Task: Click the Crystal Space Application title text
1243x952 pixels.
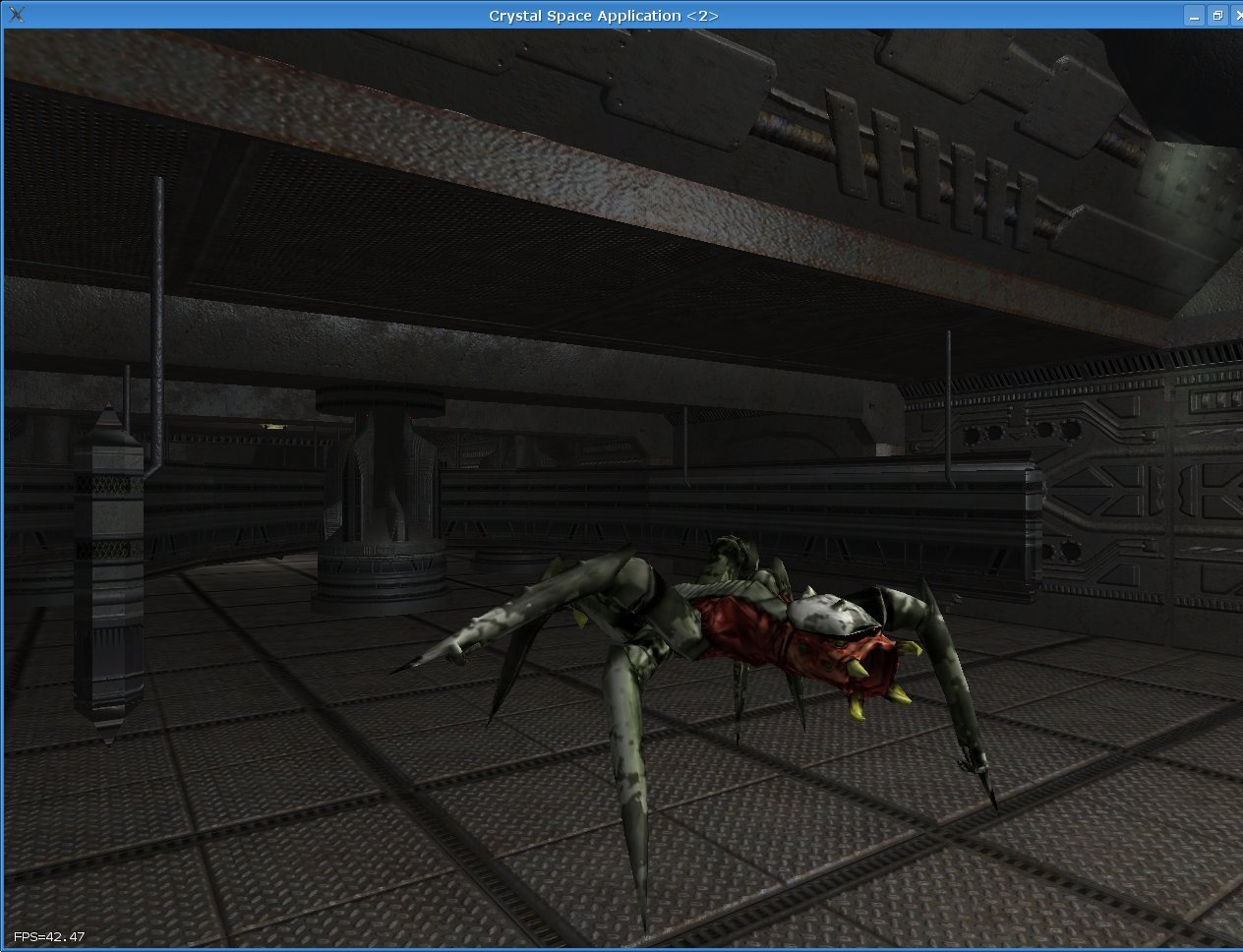Action: [x=604, y=15]
